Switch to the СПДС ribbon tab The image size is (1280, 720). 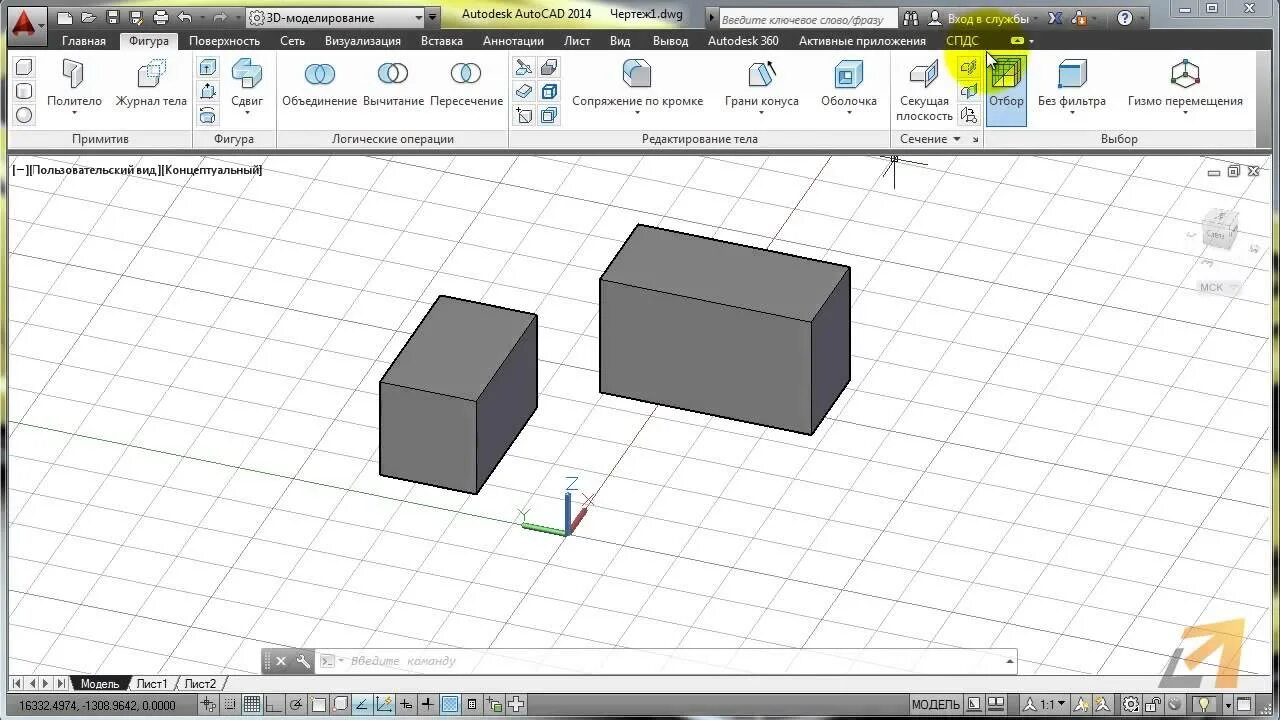[x=962, y=41]
